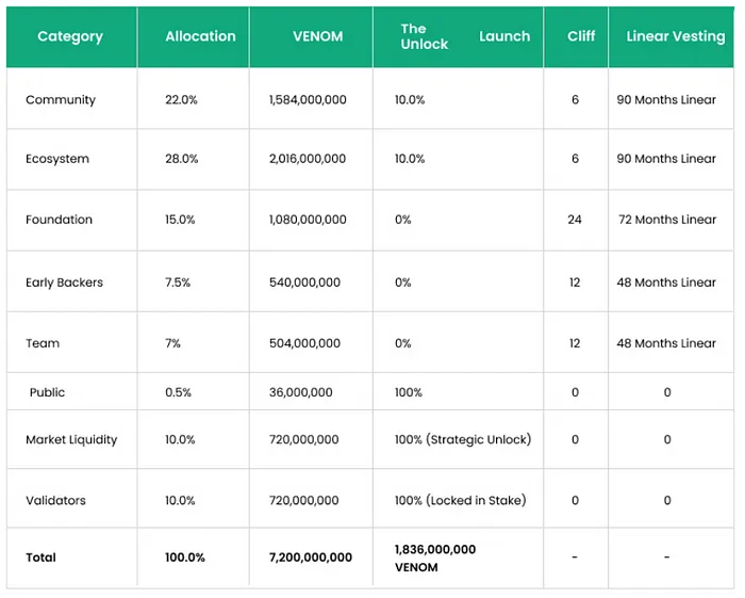This screenshot has width=745, height=598.
Task: Click Foundation's 0% launch unlock
Action: (403, 219)
